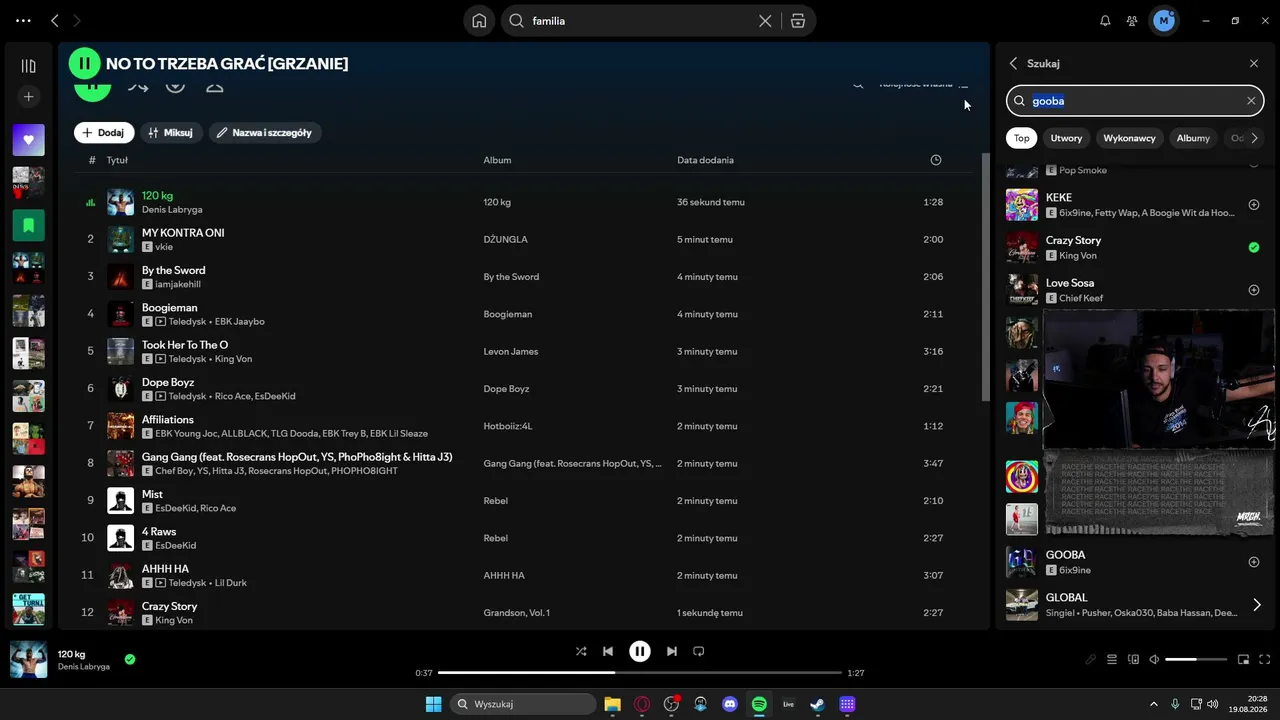1280x720 pixels.
Task: Select the Top filter chip
Action: coord(1021,138)
